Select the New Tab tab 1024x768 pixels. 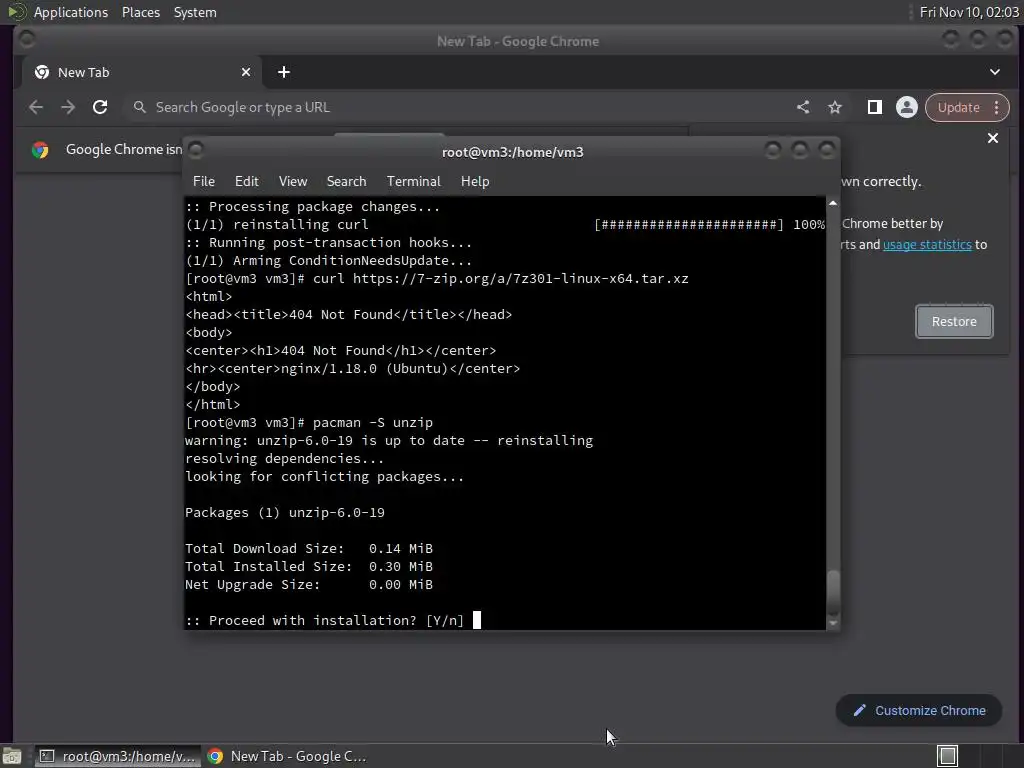click(142, 72)
